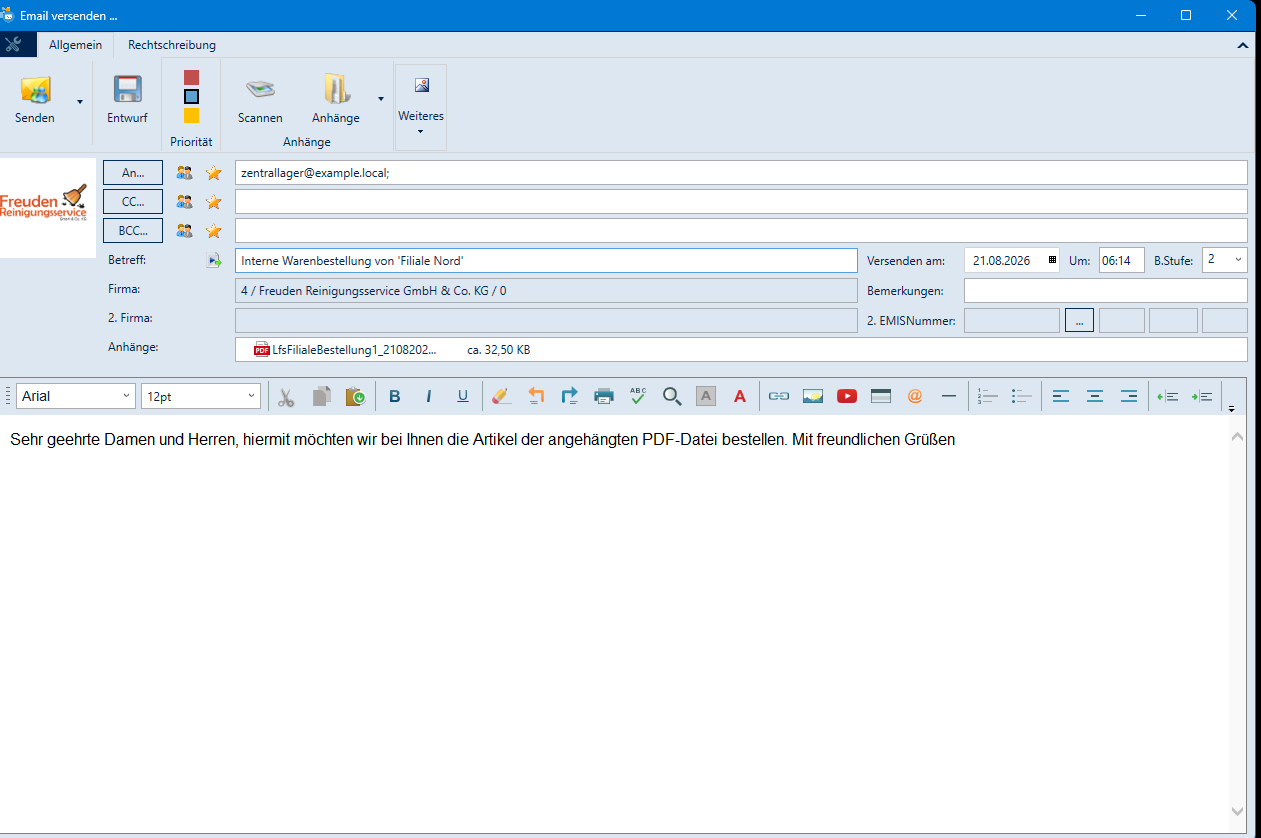The height and width of the screenshot is (838, 1261).
Task: Click favorites star beside CC field
Action: point(213,202)
